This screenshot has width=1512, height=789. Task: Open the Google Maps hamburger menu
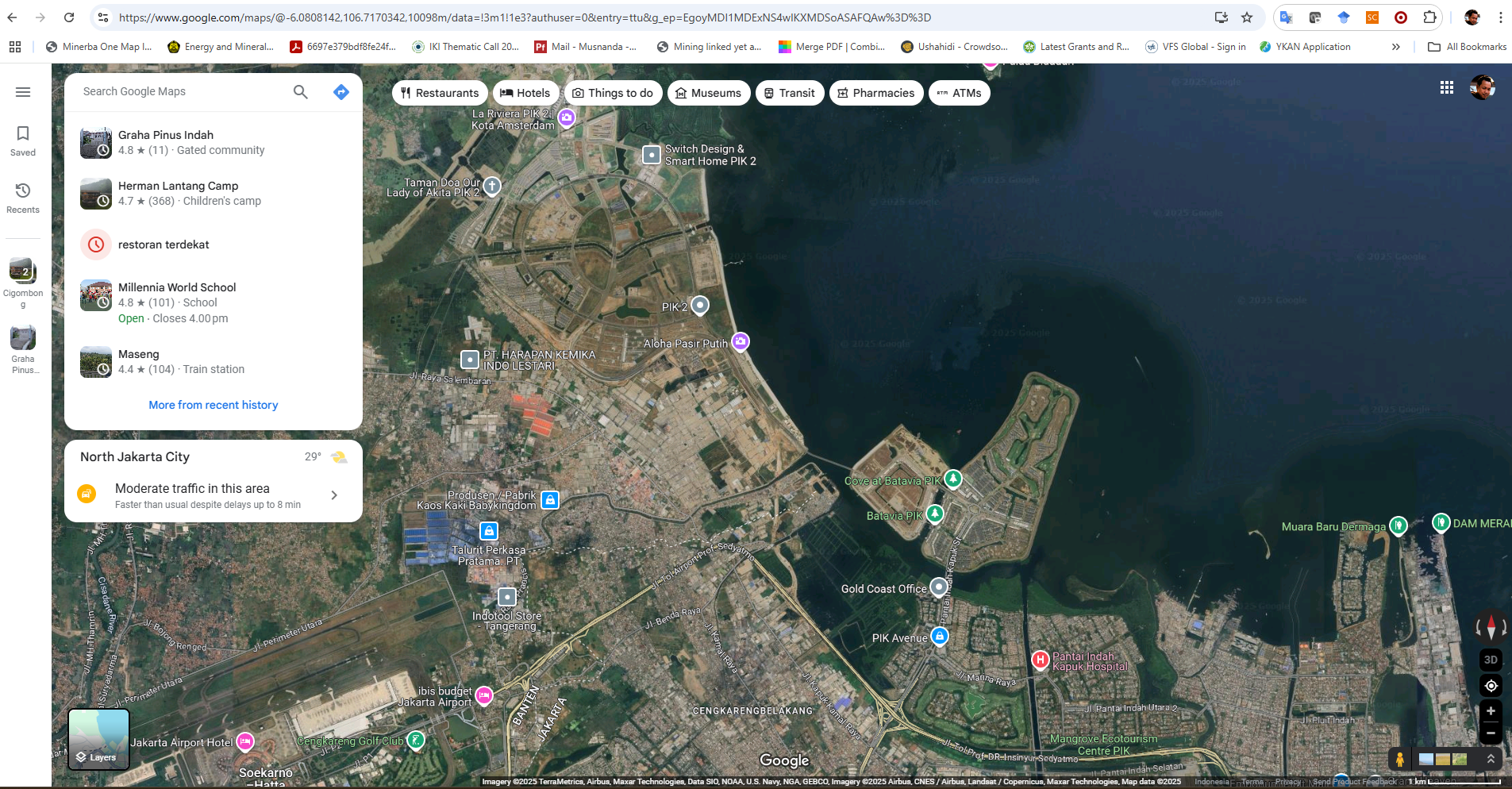[x=23, y=92]
